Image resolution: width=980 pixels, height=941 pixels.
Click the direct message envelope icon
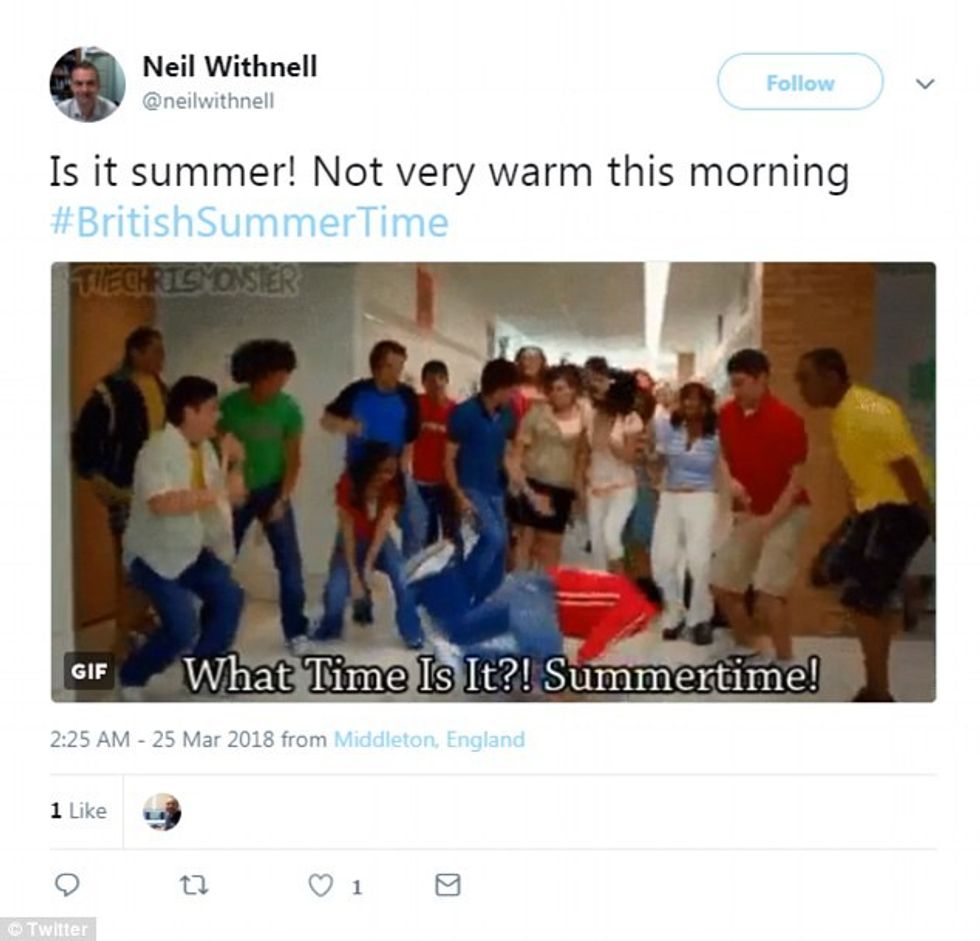click(448, 885)
